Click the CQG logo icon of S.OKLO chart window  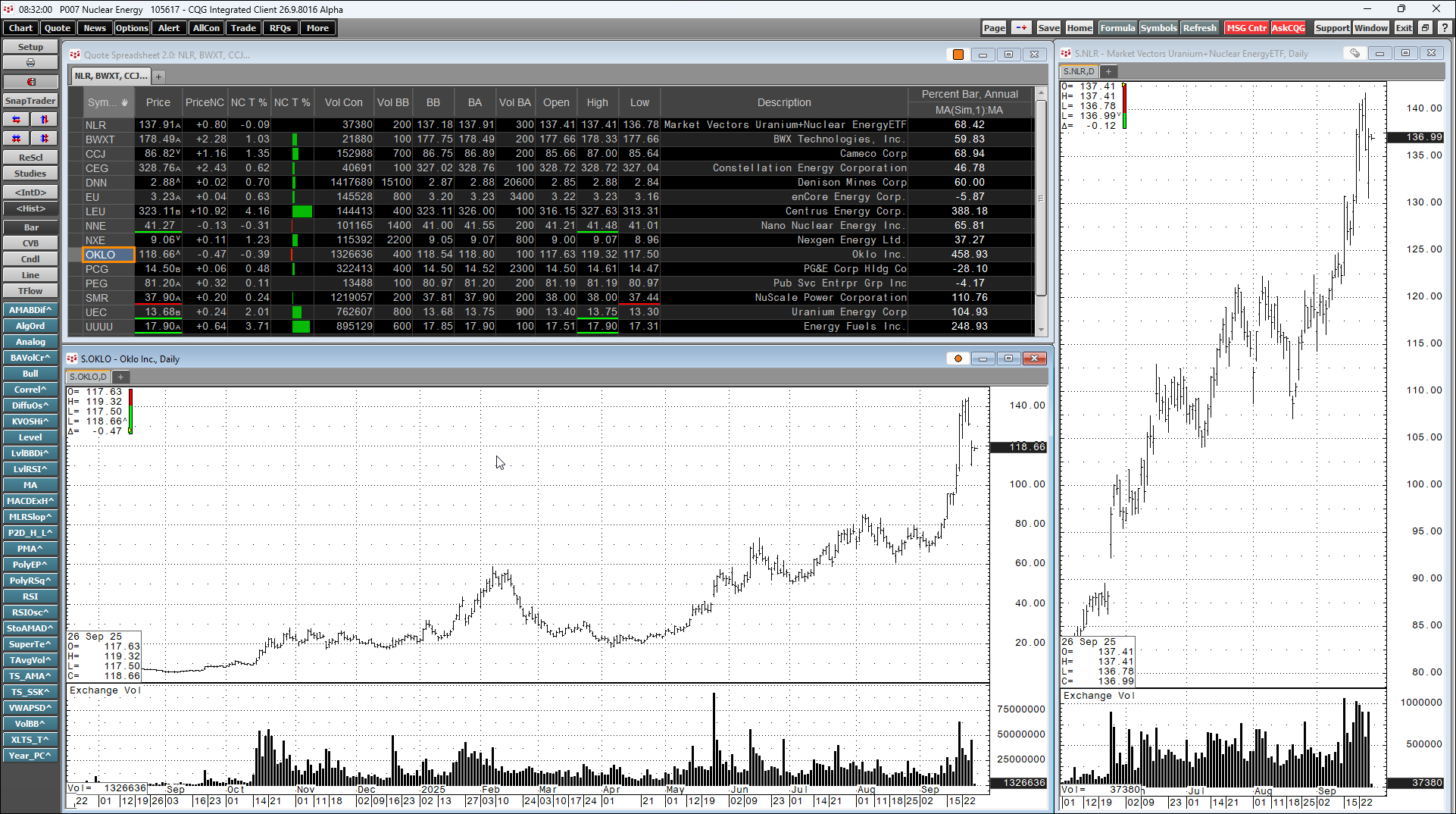pyautogui.click(x=73, y=358)
